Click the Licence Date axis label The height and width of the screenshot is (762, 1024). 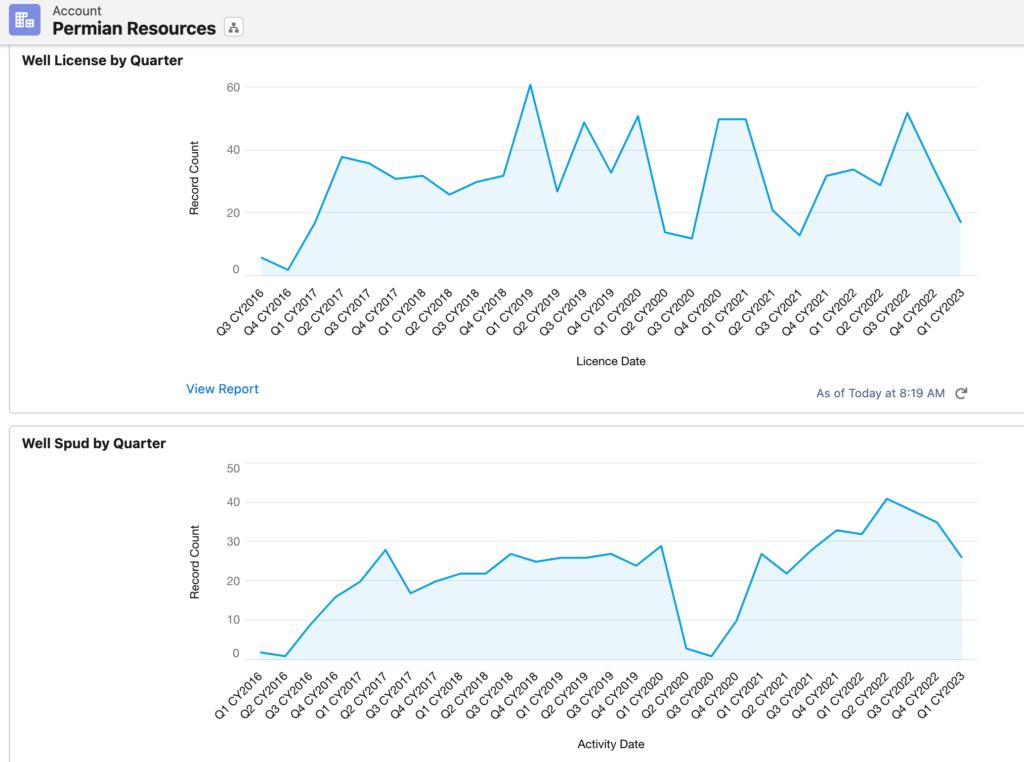(x=611, y=361)
